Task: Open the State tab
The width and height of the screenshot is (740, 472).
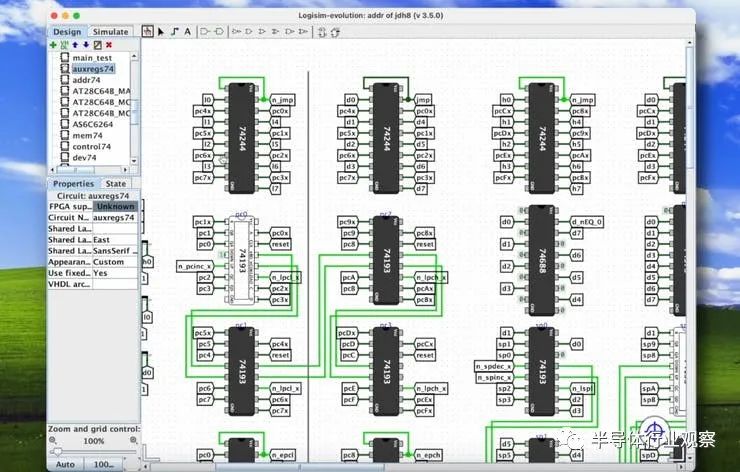Action: click(116, 184)
